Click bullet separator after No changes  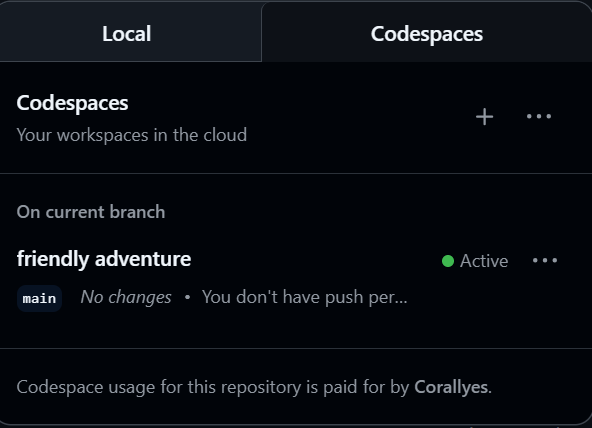pyautogui.click(x=187, y=297)
